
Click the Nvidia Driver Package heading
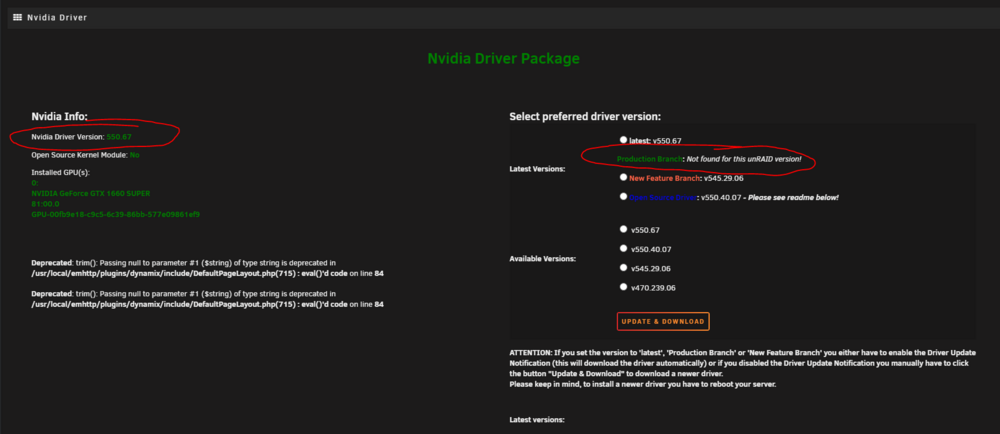503,59
